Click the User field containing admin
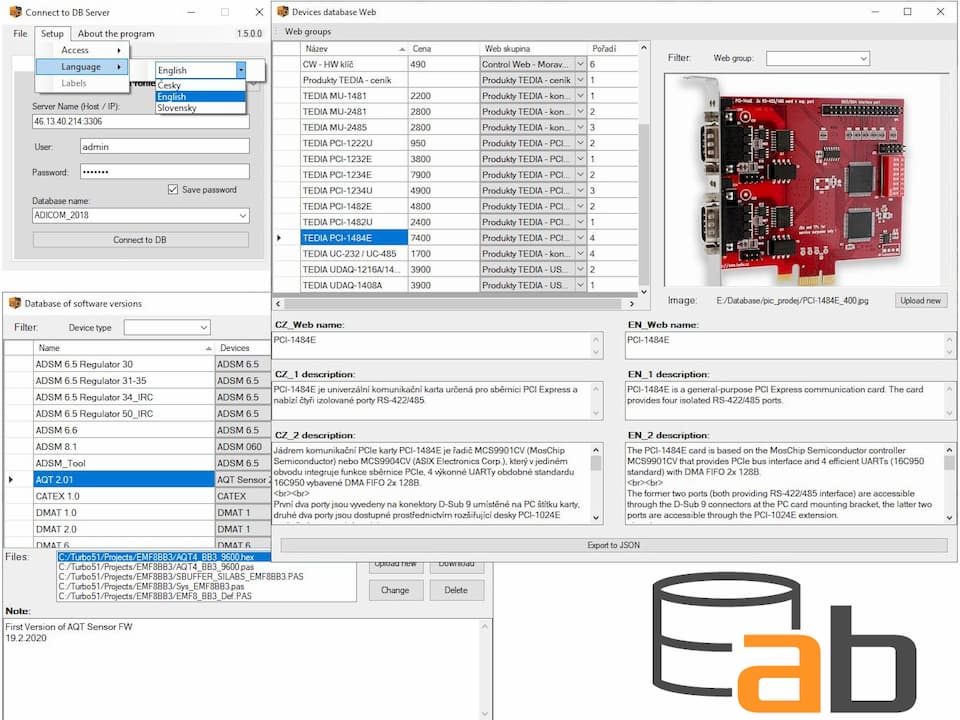Viewport: 960px width, 720px height. point(165,147)
